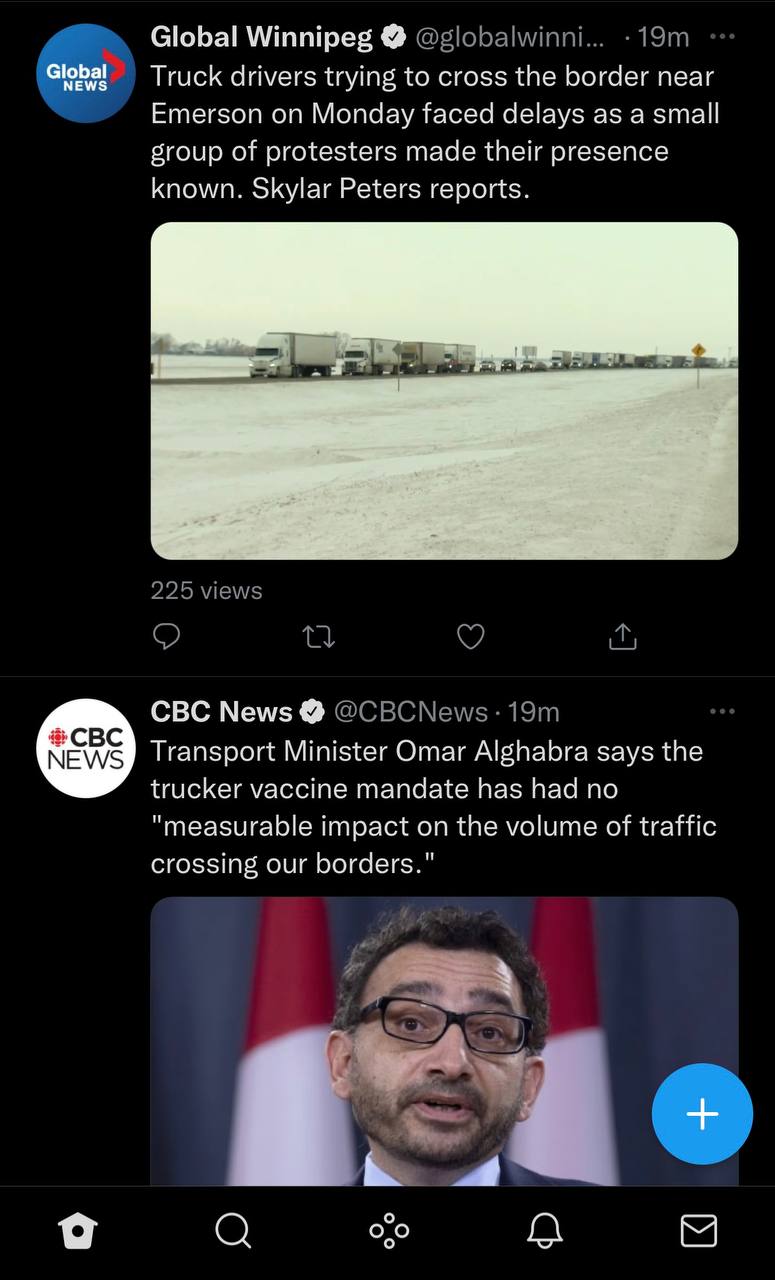Reply to the Global Winnipeg tweet
This screenshot has height=1280, width=775.
[167, 636]
